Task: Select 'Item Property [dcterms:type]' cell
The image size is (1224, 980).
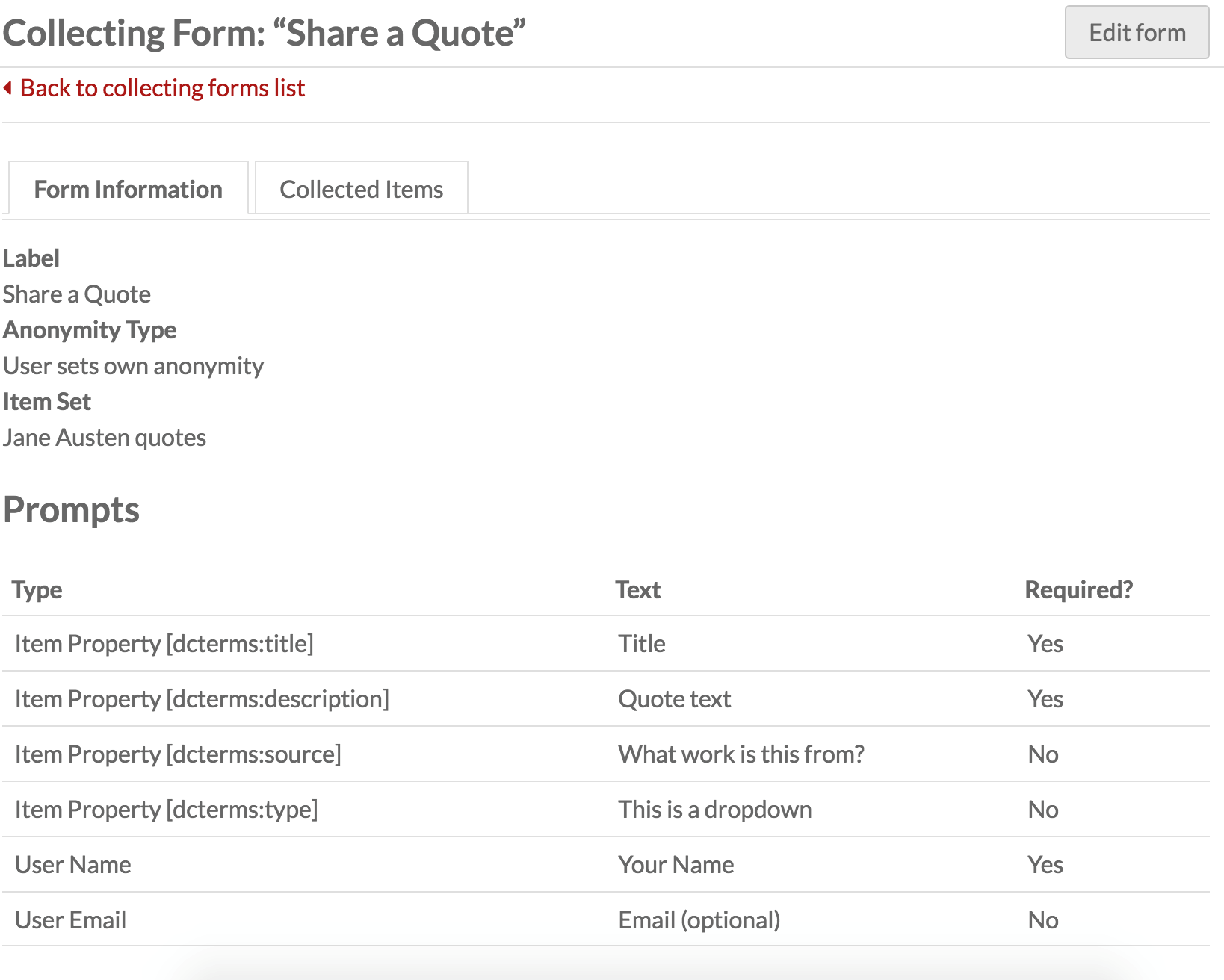Action: click(167, 810)
